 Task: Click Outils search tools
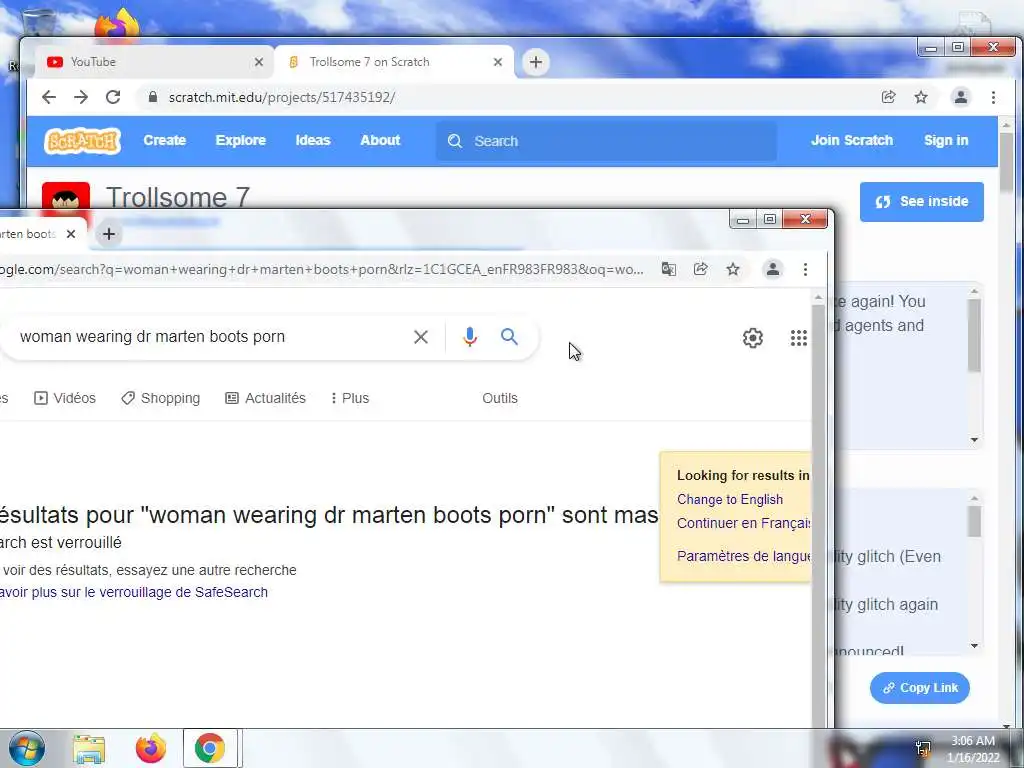click(500, 398)
